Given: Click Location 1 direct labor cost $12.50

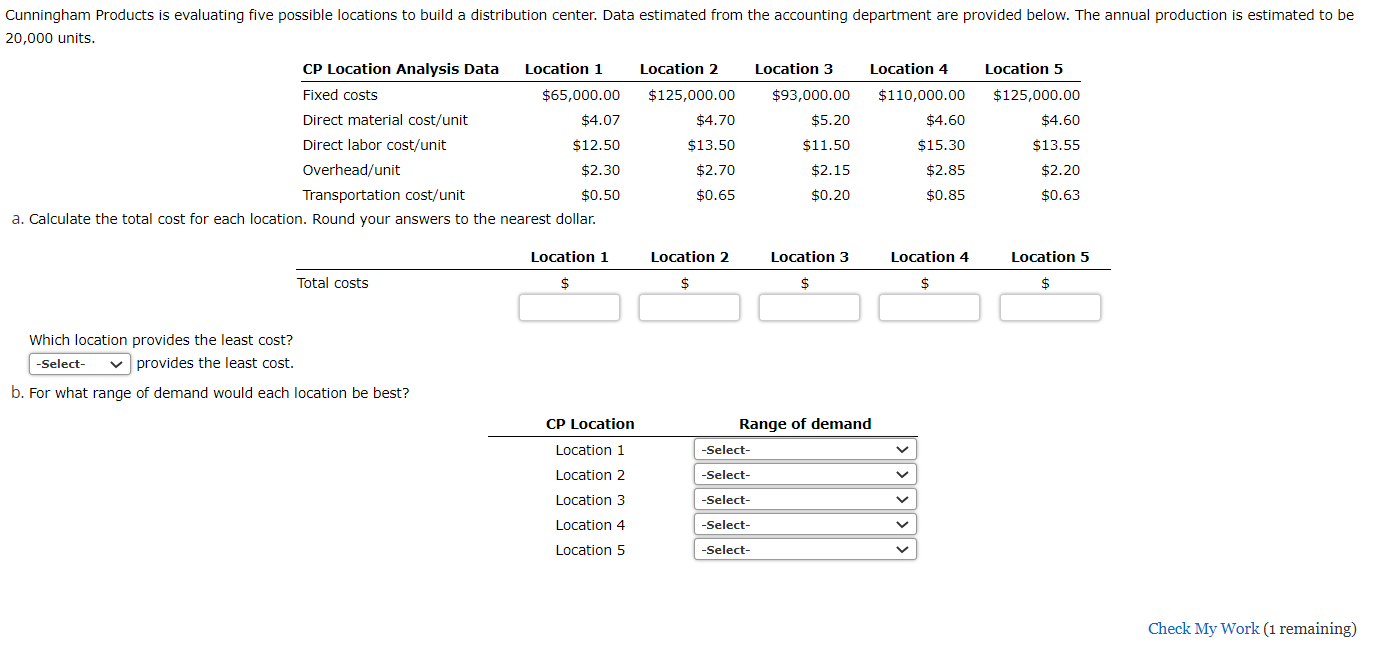Looking at the screenshot, I should [596, 145].
